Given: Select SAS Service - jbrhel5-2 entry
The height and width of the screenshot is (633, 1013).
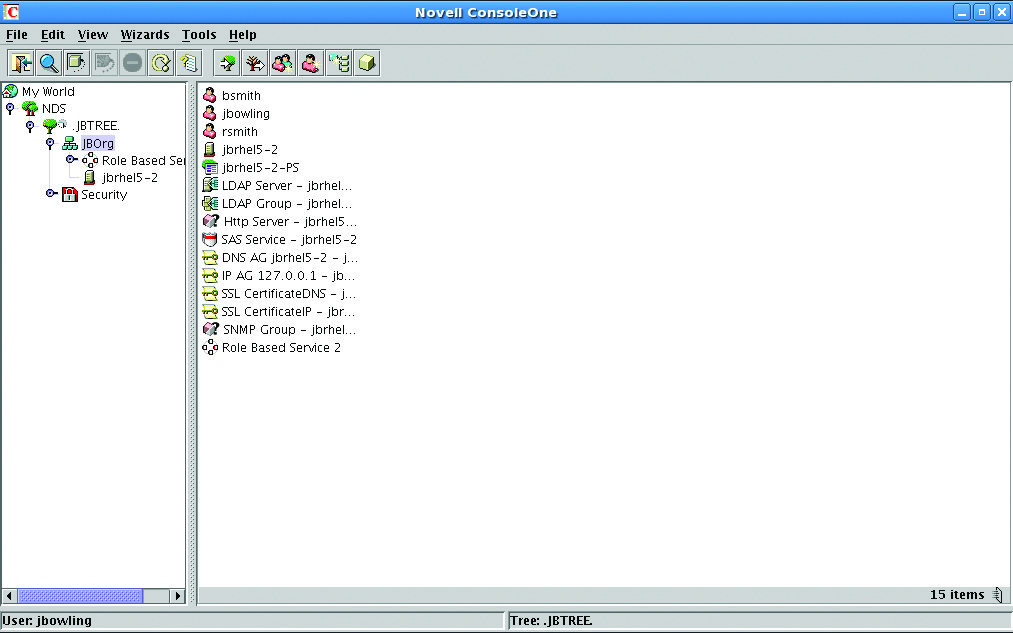Looking at the screenshot, I should [288, 240].
